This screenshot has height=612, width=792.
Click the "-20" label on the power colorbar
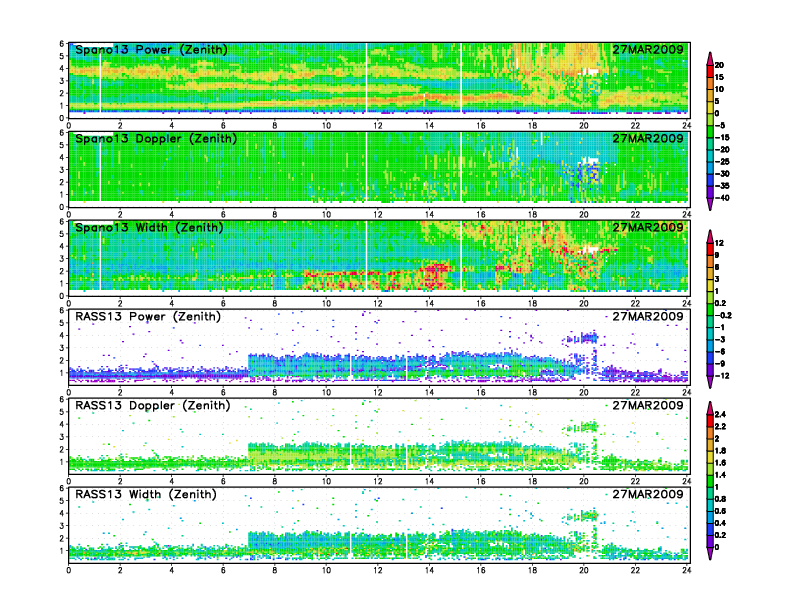[722, 149]
